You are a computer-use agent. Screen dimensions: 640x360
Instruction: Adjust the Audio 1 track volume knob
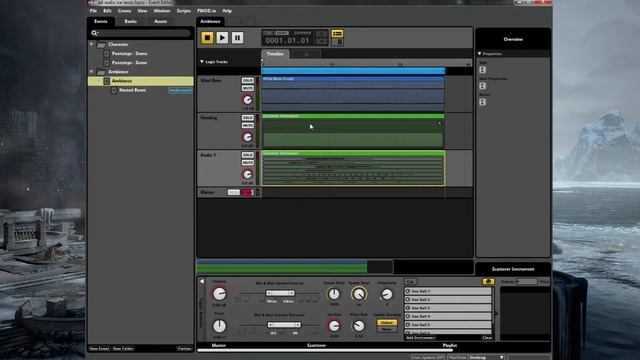[247, 174]
